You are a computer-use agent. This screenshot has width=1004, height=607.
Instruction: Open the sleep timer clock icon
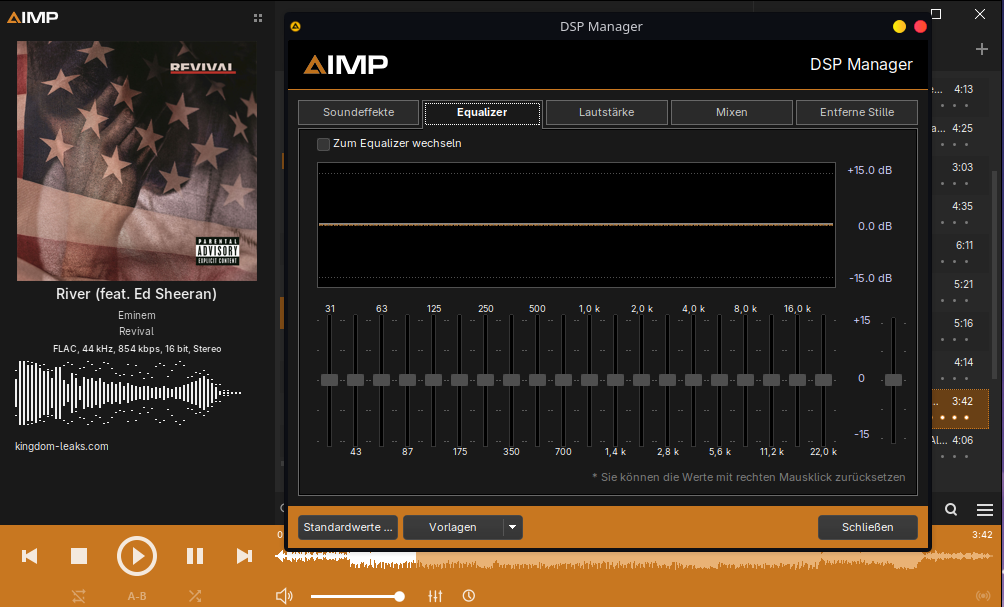(x=469, y=596)
